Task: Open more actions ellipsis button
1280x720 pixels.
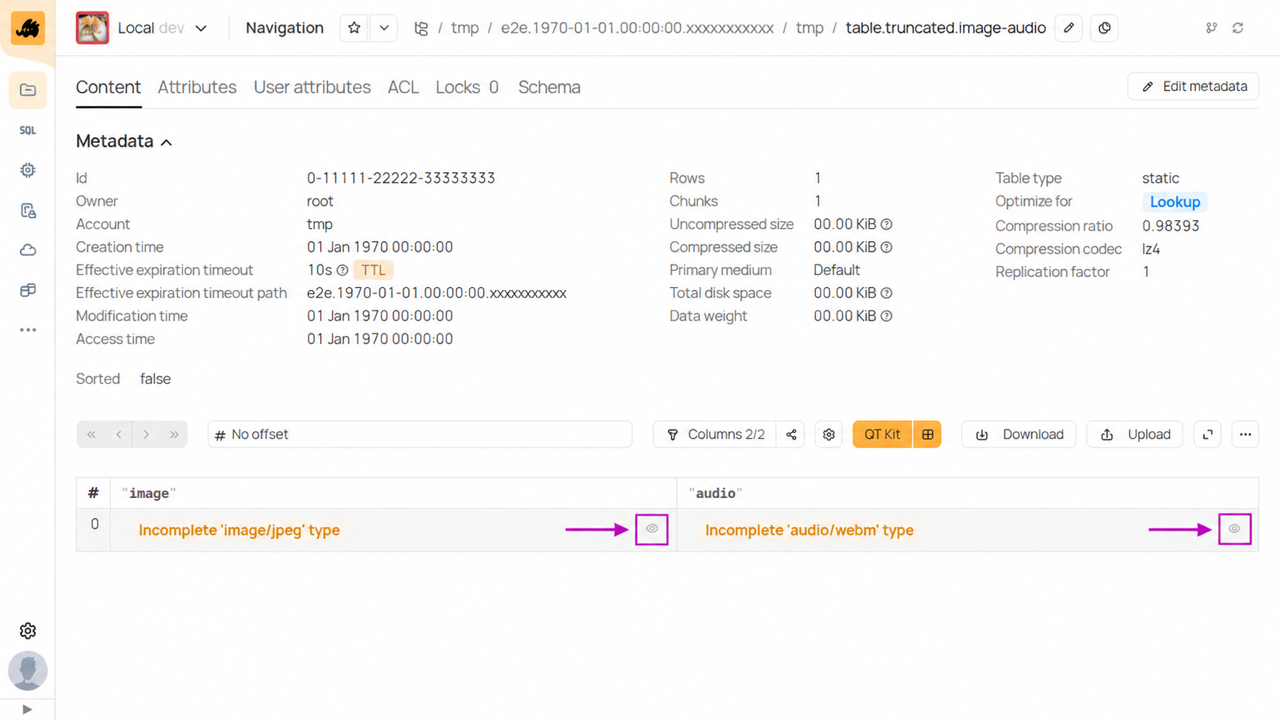Action: tap(1245, 434)
